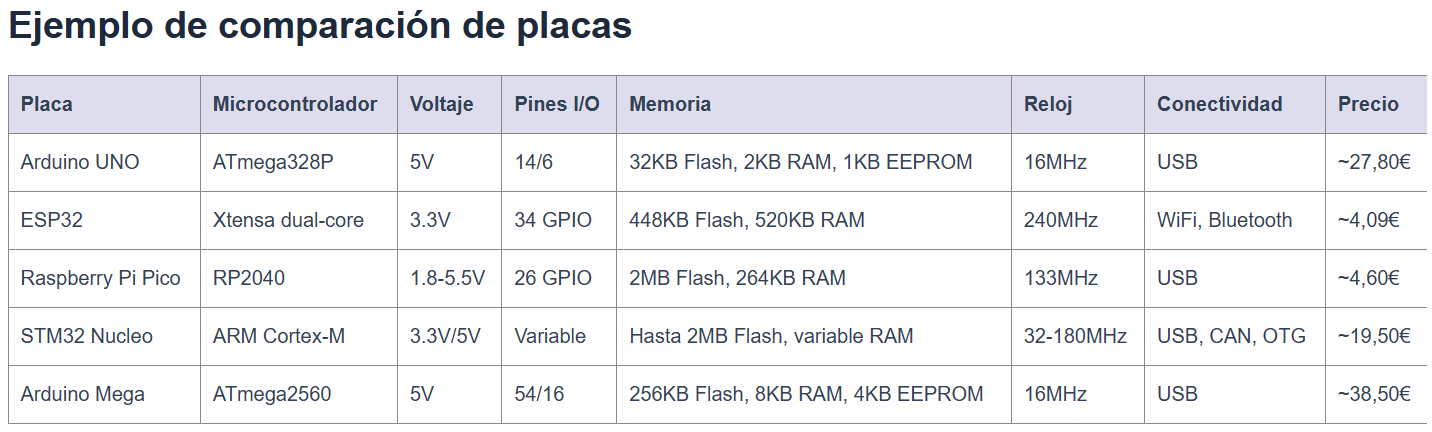Select the Conectividad column header
This screenshot has height=432, width=1432.
pyautogui.click(x=1219, y=104)
